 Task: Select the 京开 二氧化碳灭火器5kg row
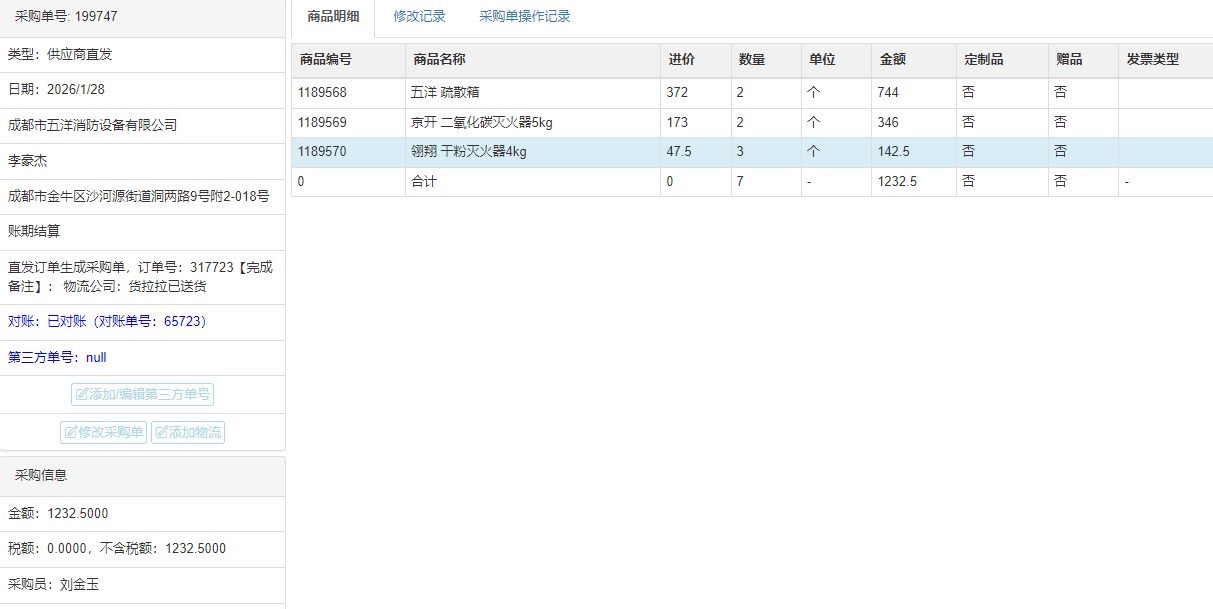481,123
